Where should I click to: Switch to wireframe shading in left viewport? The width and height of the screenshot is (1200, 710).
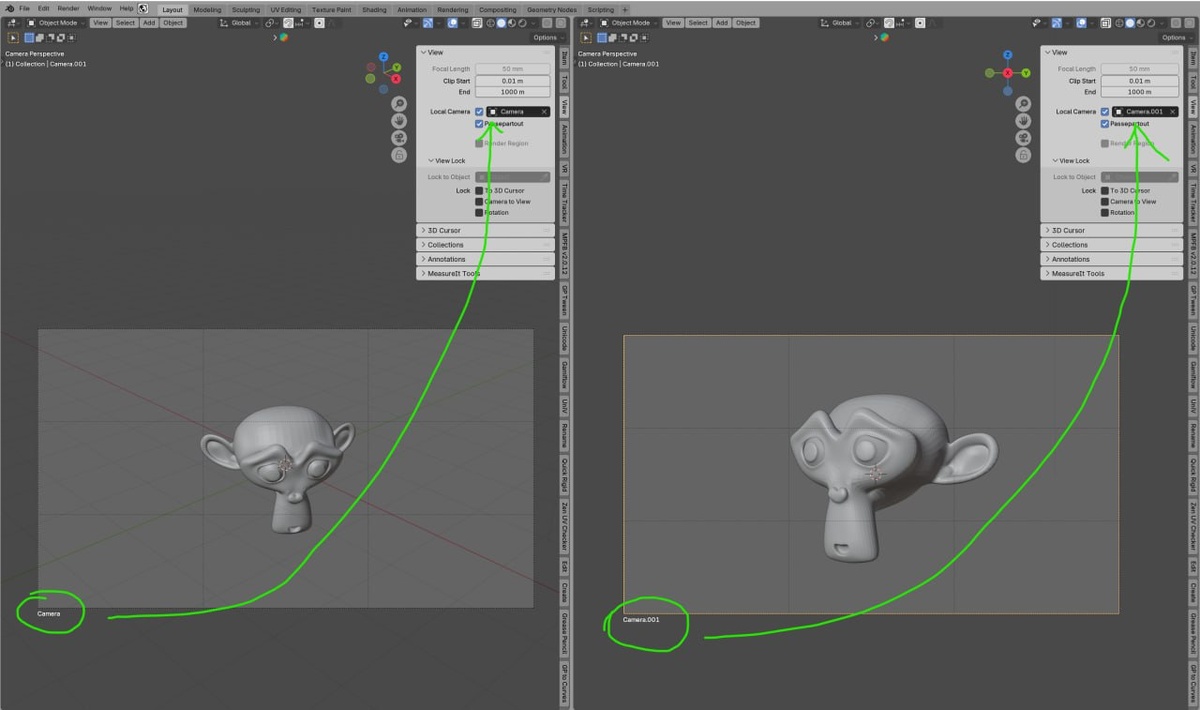(x=490, y=22)
